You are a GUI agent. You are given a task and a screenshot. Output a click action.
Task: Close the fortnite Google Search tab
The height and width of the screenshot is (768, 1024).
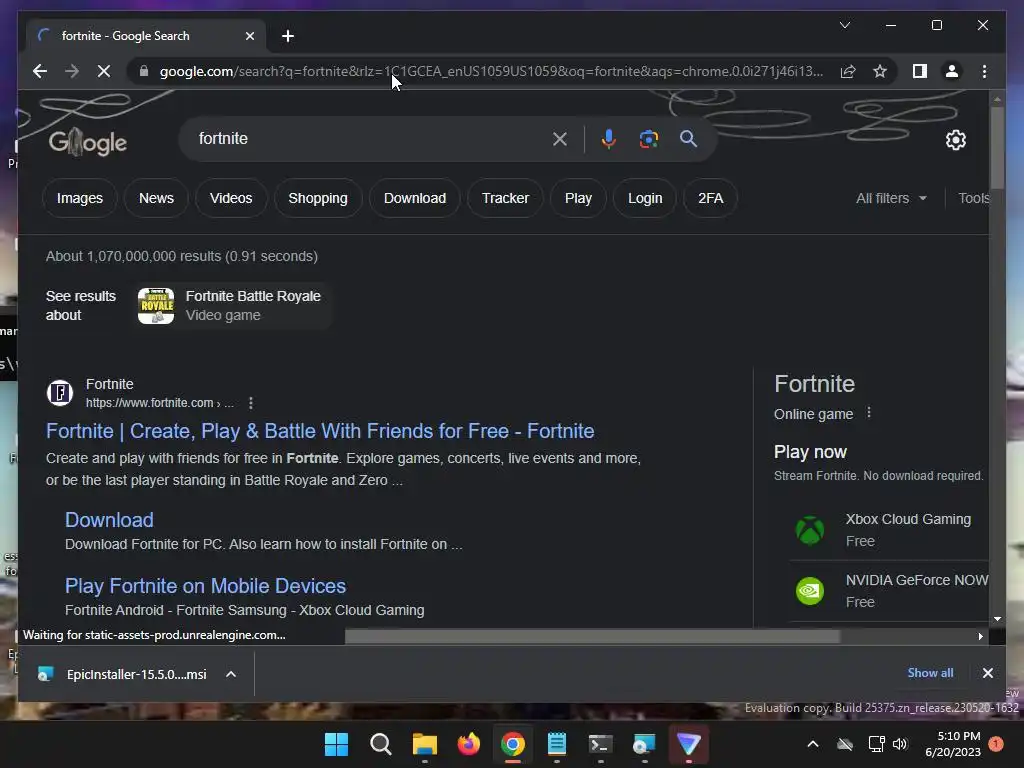click(x=249, y=36)
